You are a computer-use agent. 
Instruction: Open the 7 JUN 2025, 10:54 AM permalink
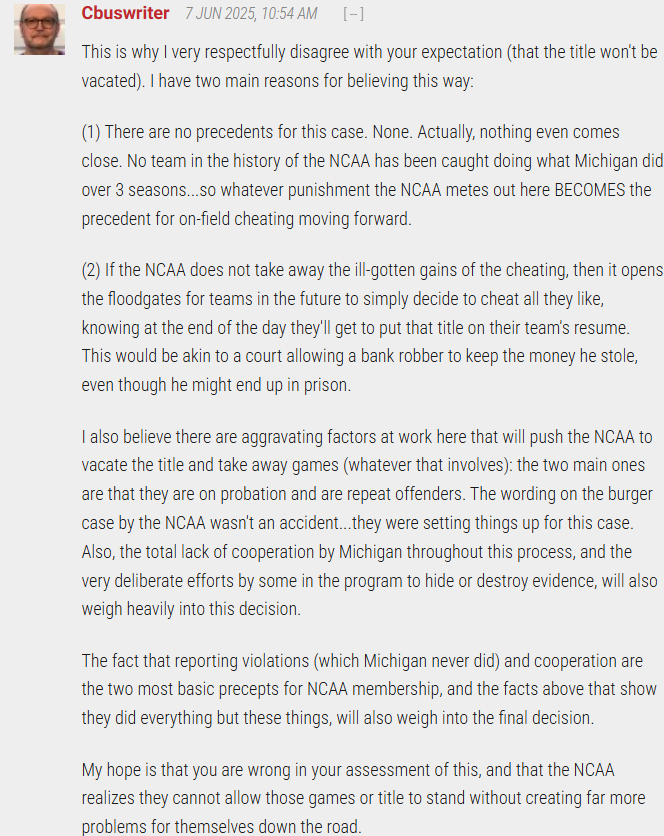click(251, 13)
